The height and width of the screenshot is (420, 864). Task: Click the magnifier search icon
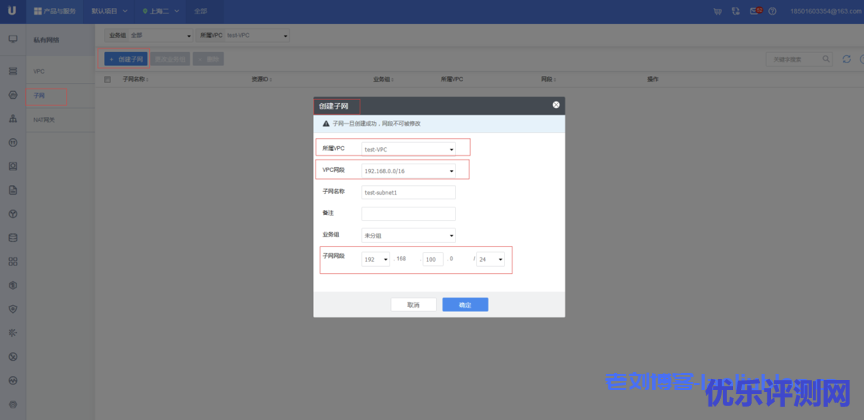point(825,59)
